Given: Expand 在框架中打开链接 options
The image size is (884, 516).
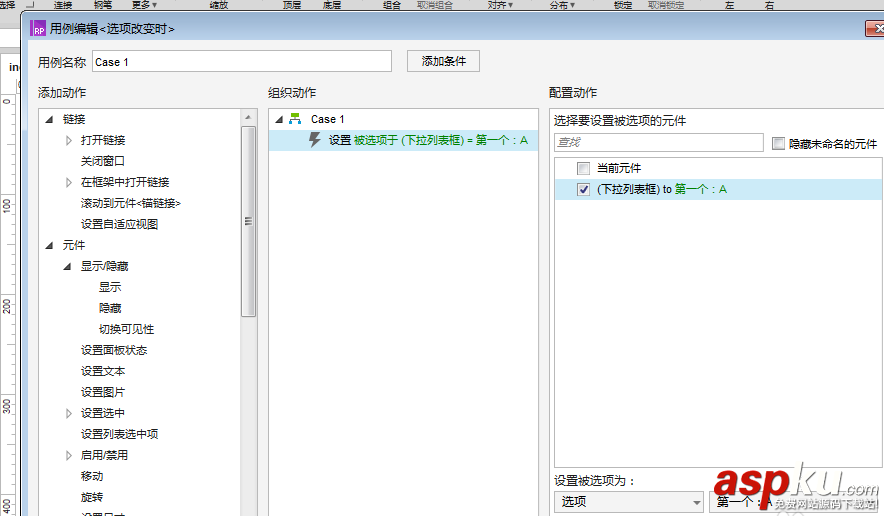Looking at the screenshot, I should click(x=69, y=182).
